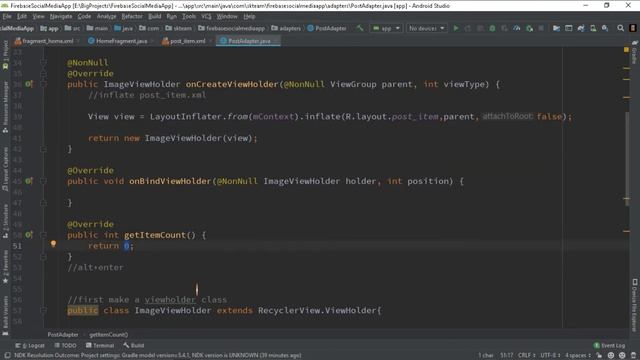Click the adapters folder in the navigation bar
This screenshot has width=640, height=360.
(286, 28)
